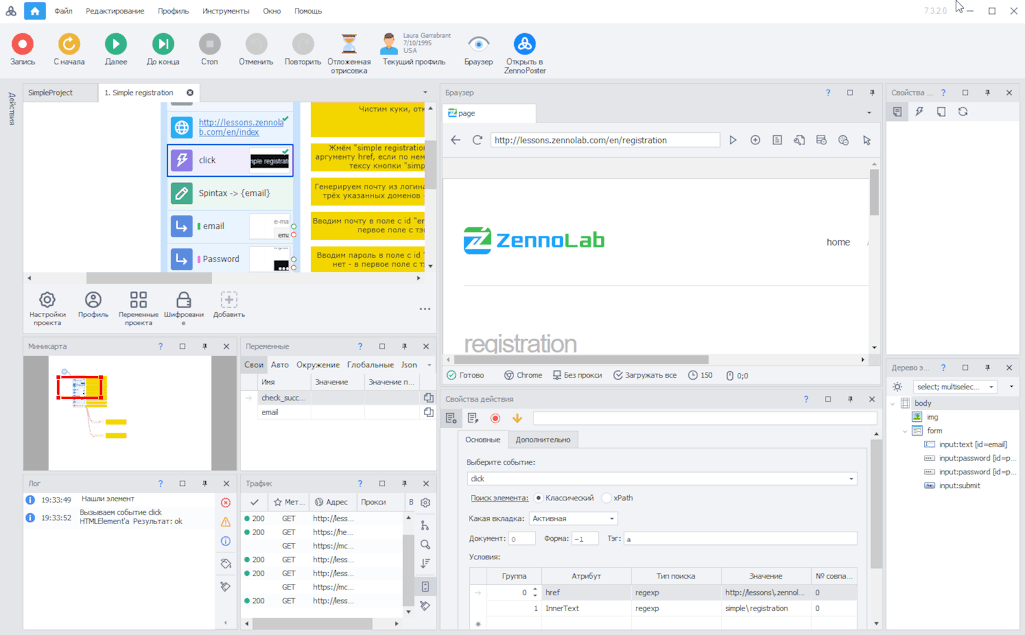Click the До конца run-to-end button
1025x635 pixels.
pyautogui.click(x=162, y=44)
